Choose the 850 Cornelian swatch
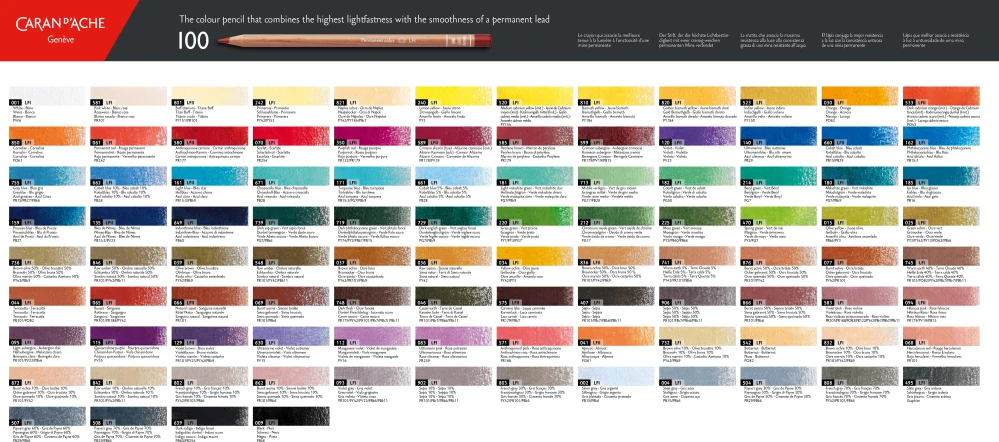Viewport: 999px width, 442px height. click(x=47, y=136)
